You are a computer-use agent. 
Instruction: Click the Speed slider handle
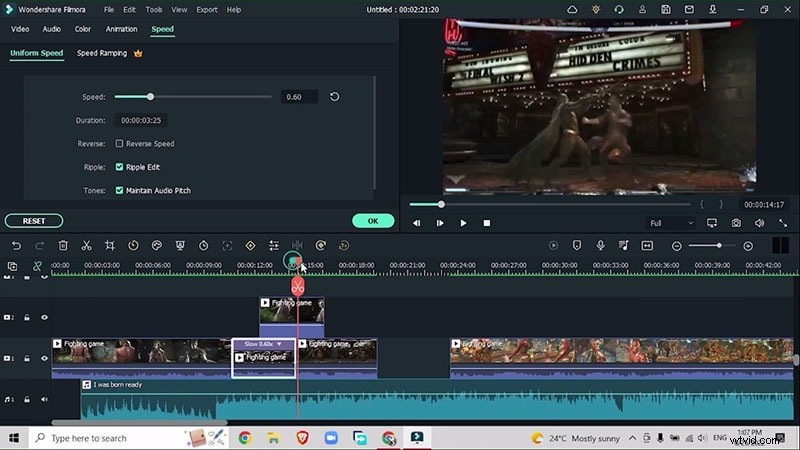(150, 97)
